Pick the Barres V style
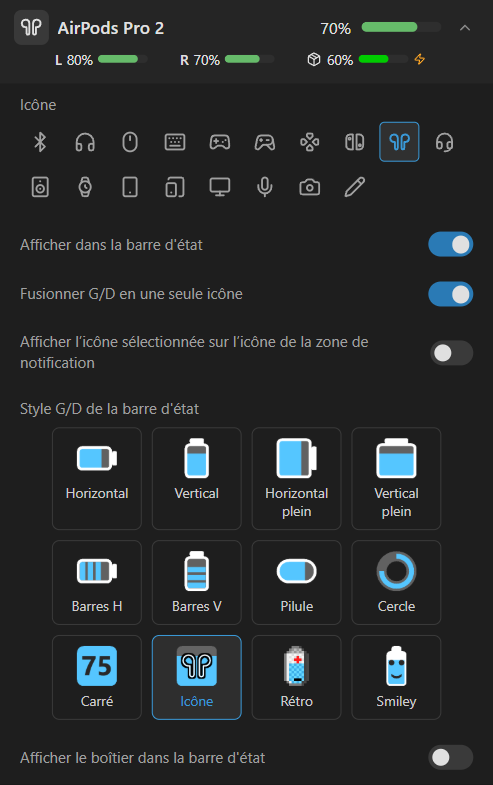Viewport: 493px width, 785px height. tap(197, 582)
